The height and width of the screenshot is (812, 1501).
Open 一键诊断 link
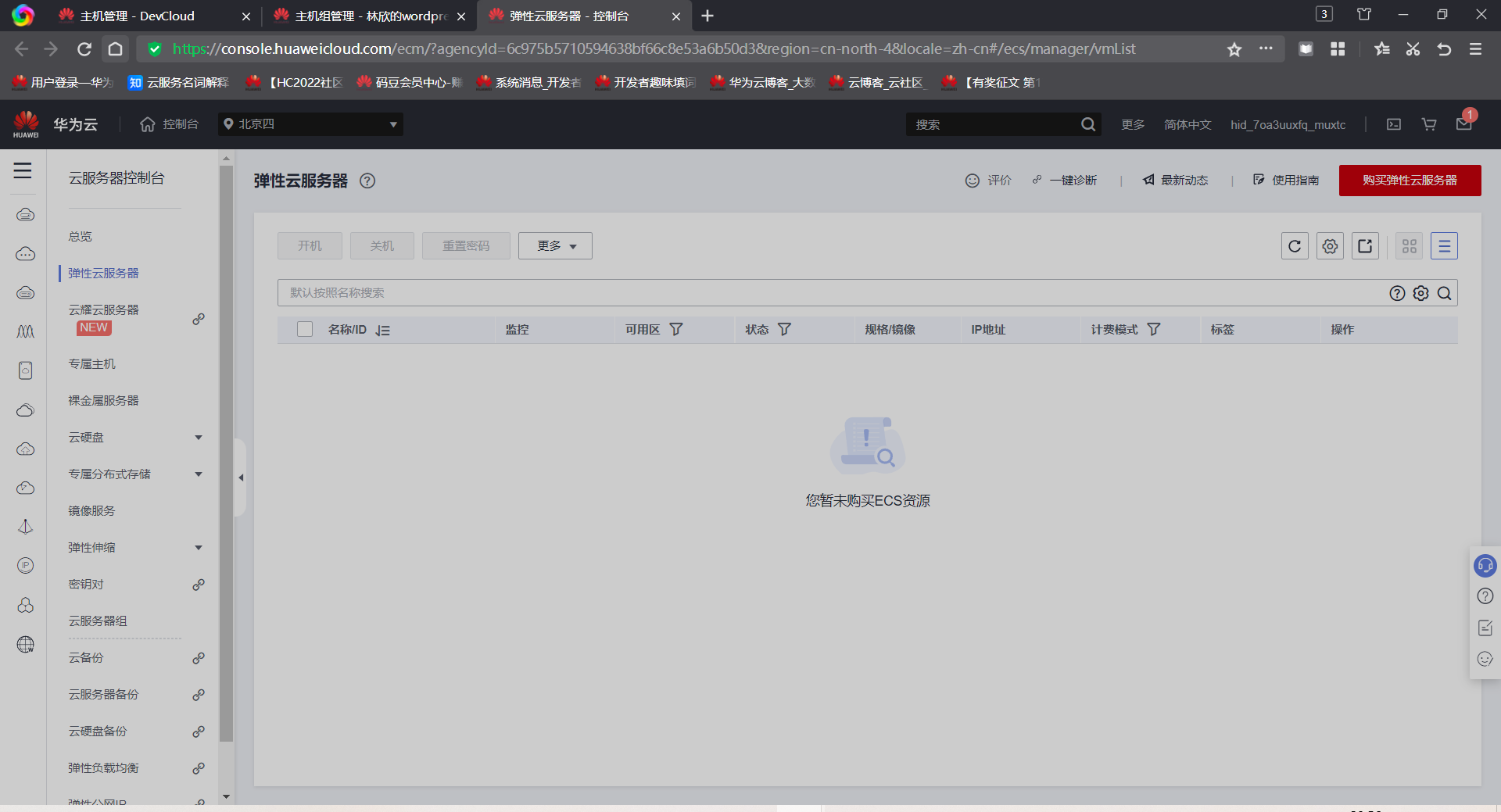[x=1064, y=181]
